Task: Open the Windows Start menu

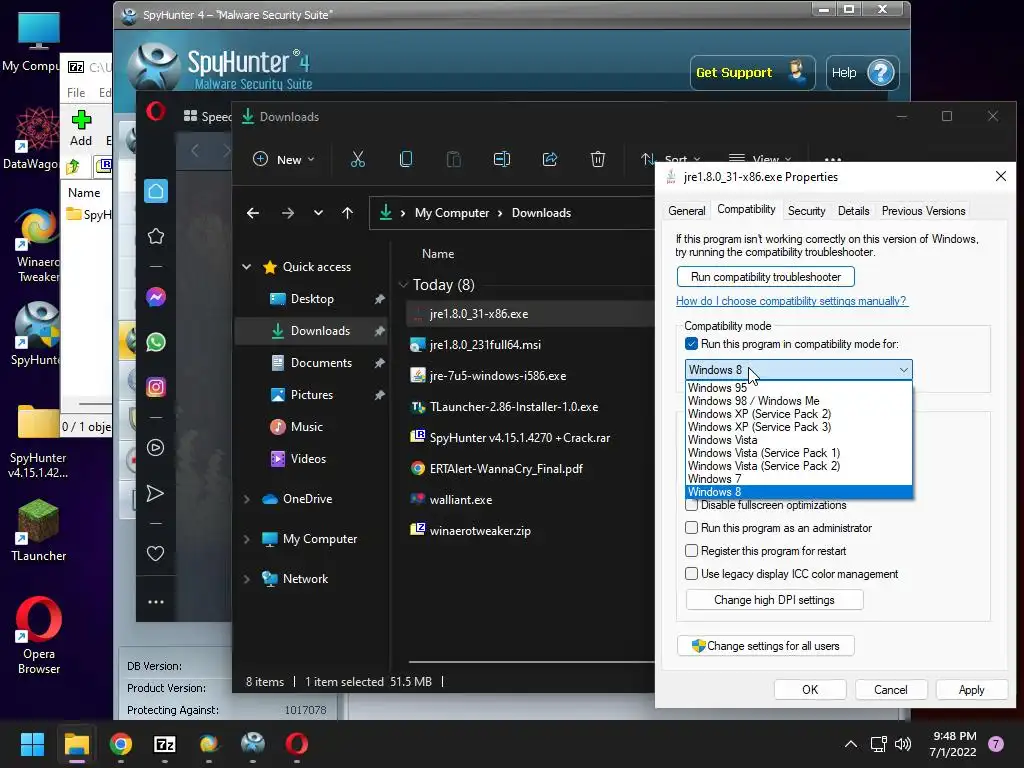Action: coord(32,744)
